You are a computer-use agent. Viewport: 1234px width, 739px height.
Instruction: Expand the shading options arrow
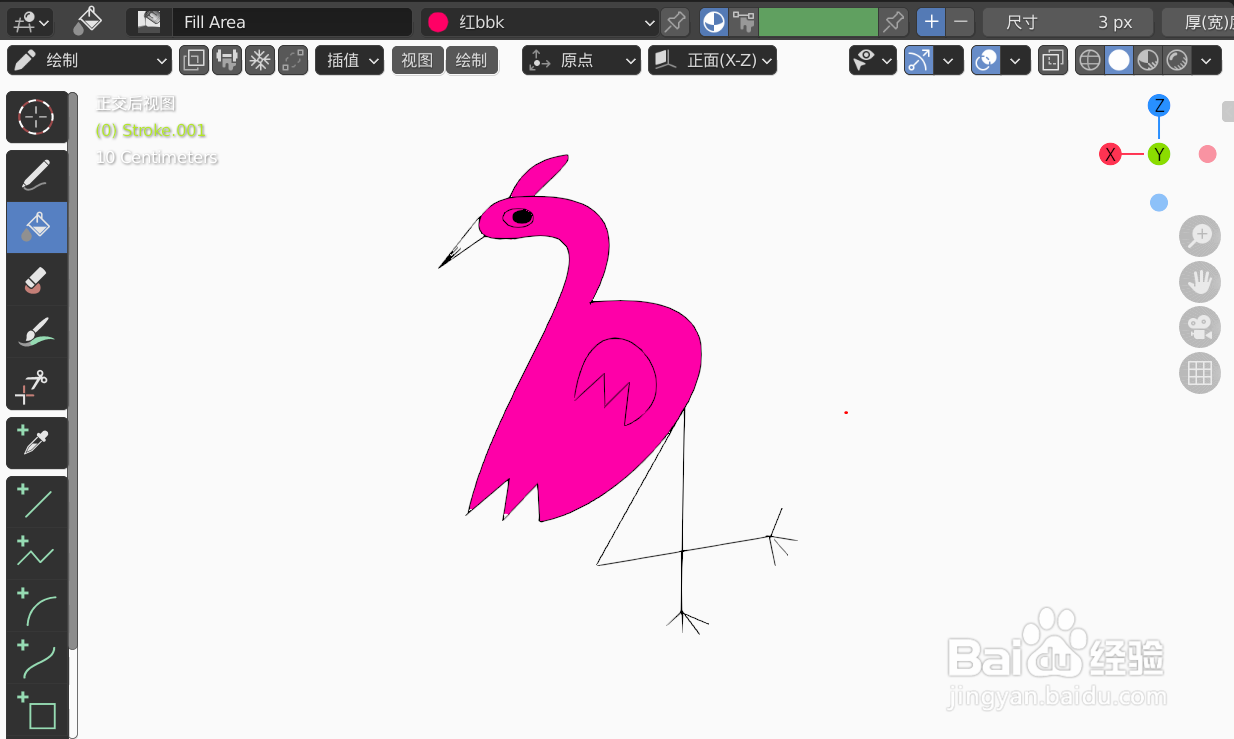(x=1207, y=61)
